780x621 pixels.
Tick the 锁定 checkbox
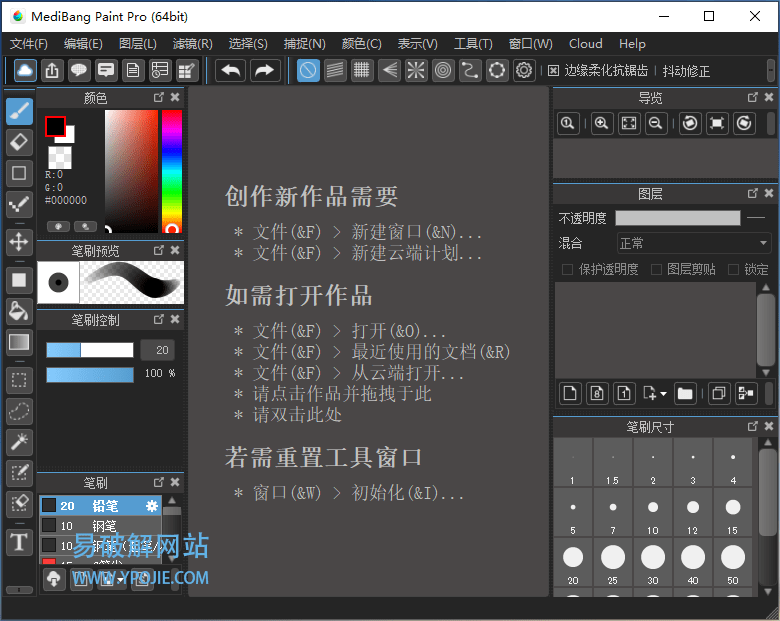[x=733, y=269]
